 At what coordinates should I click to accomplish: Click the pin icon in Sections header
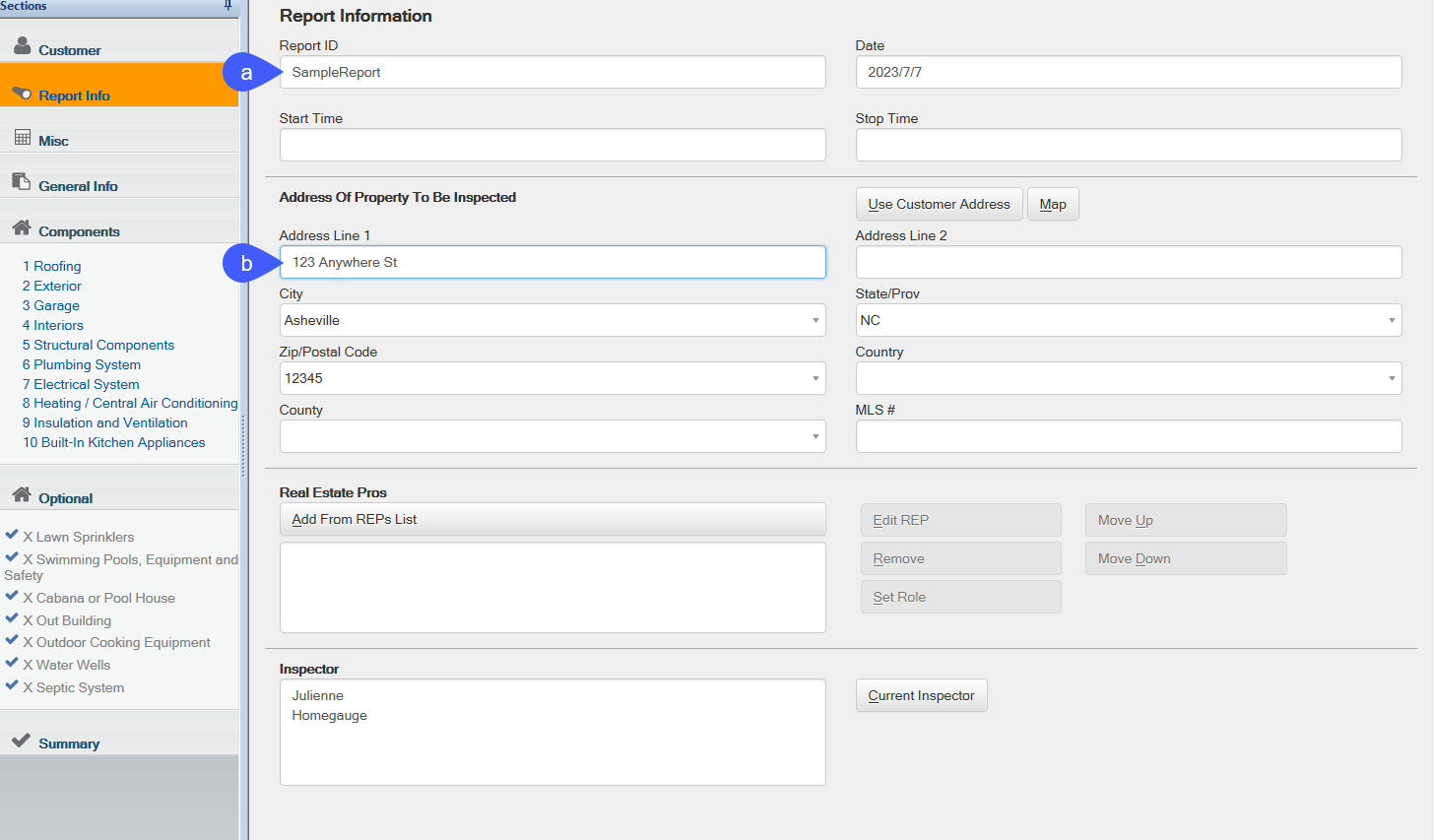228,6
